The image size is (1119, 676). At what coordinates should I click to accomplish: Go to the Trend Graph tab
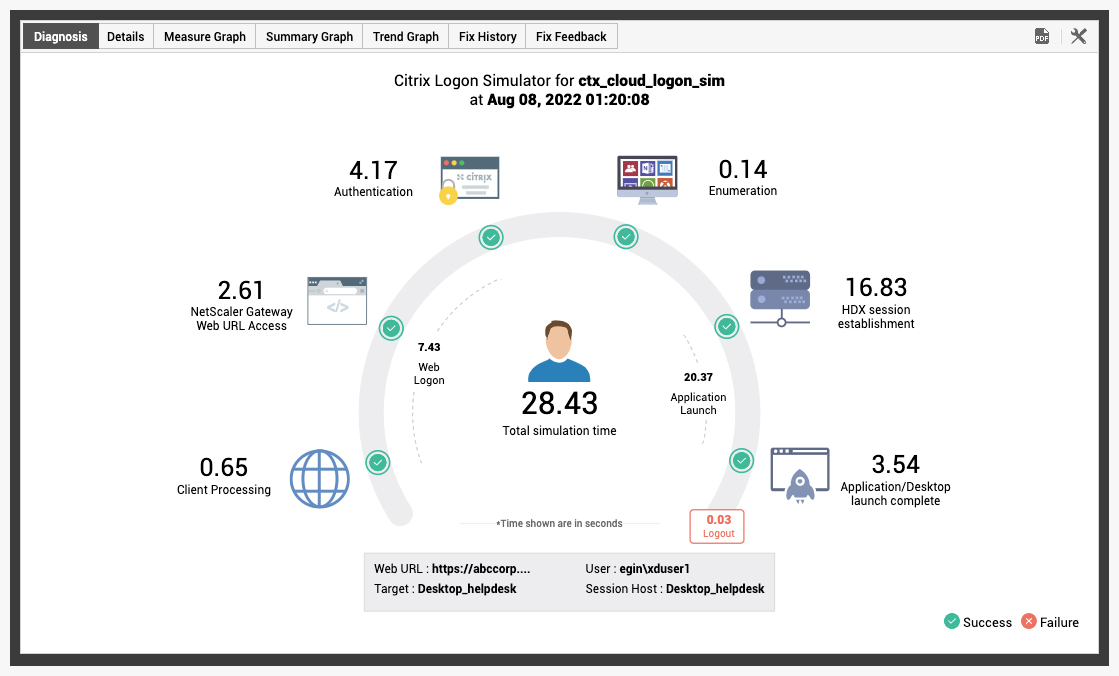405,36
